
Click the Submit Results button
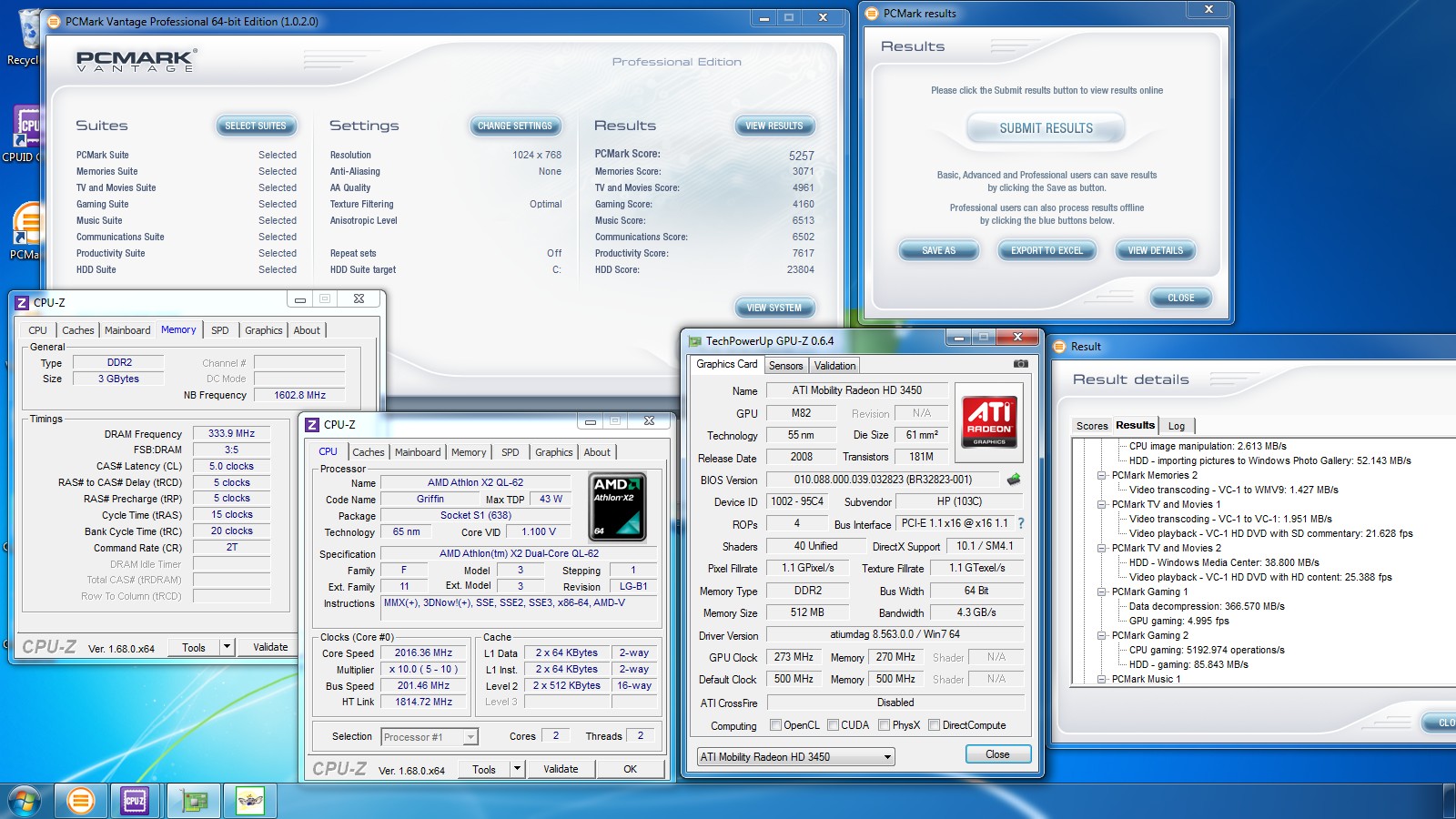point(1046,128)
